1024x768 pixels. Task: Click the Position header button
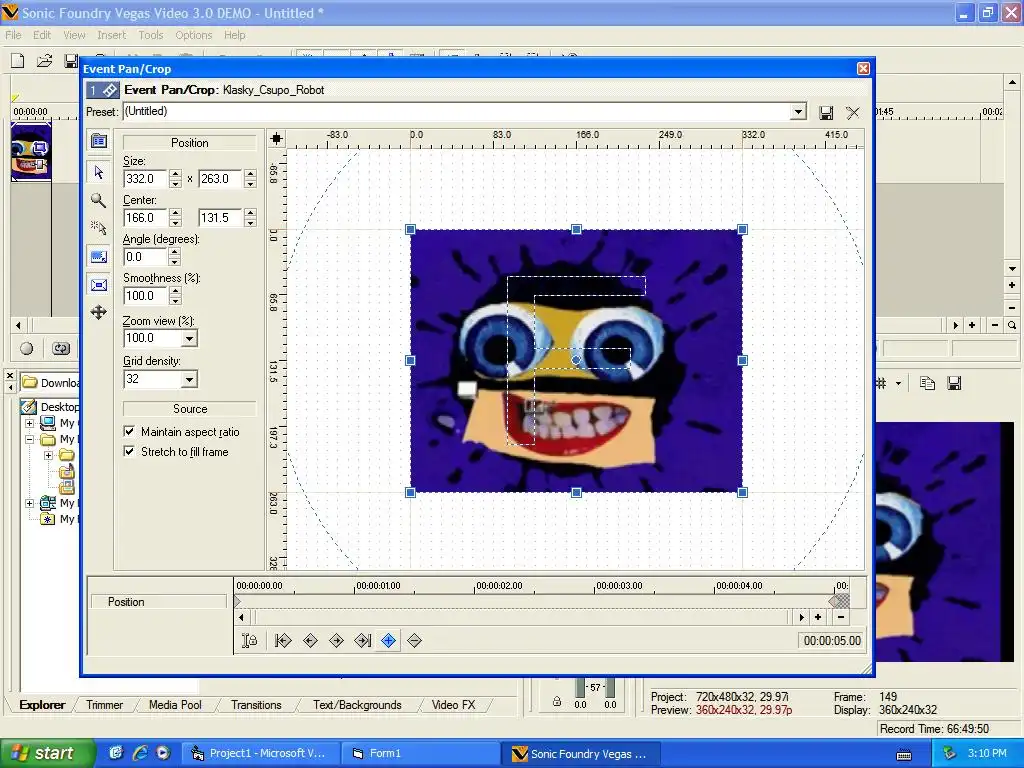189,142
